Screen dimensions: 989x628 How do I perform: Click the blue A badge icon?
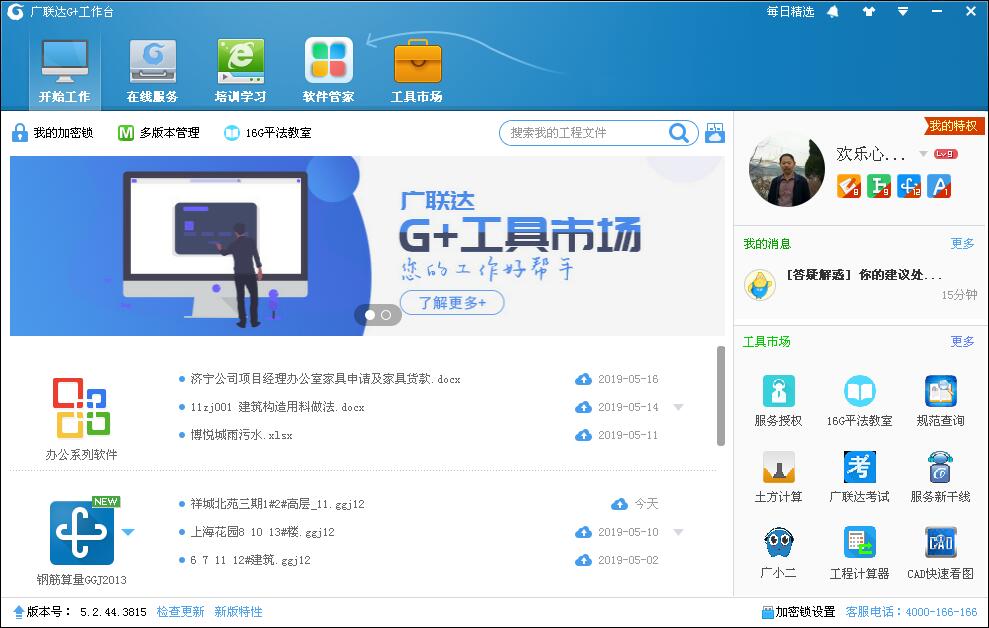pyautogui.click(x=939, y=187)
